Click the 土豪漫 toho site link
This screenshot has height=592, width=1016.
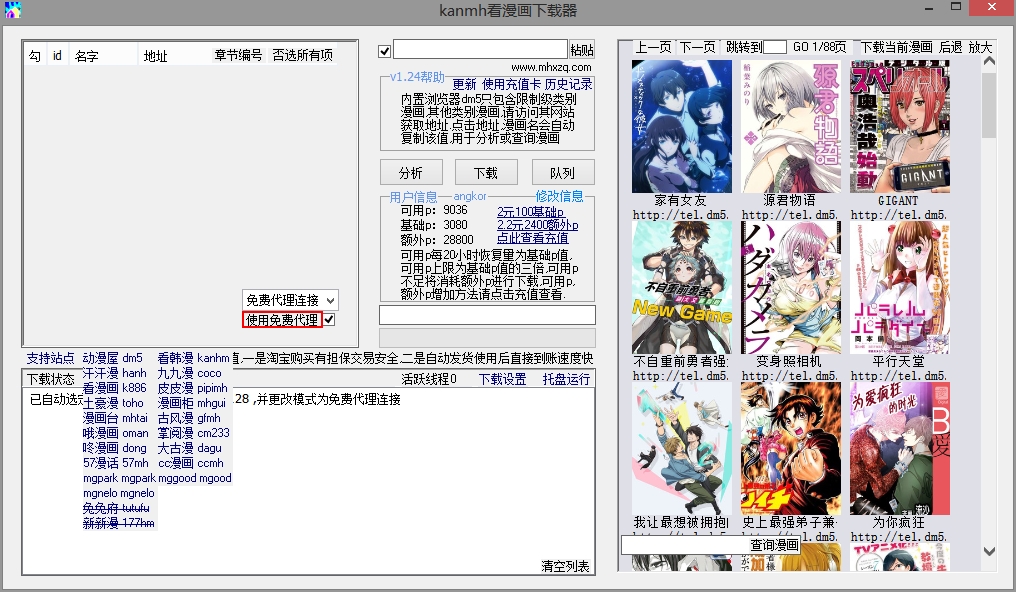coord(113,403)
